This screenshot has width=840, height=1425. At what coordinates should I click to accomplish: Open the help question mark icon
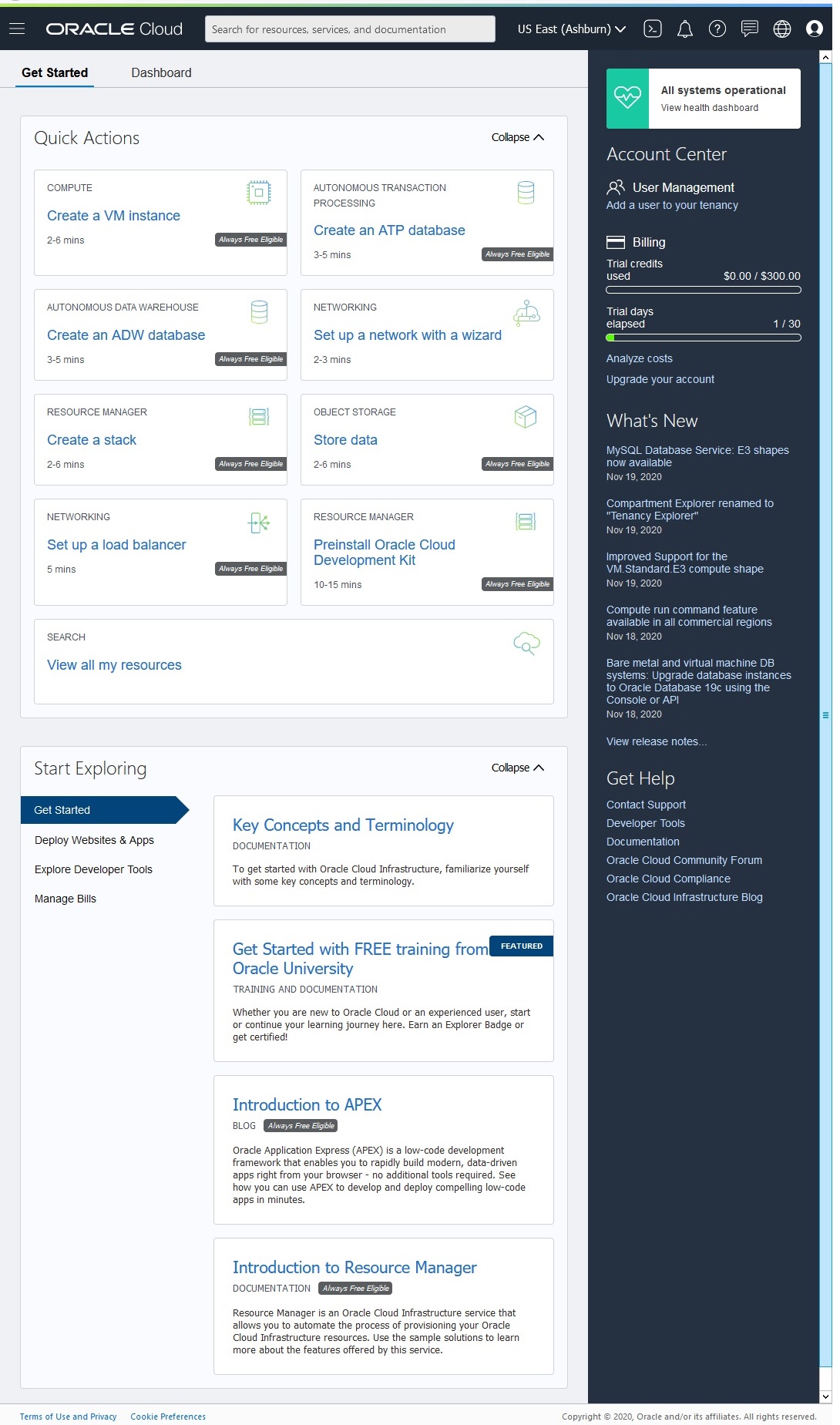pos(717,29)
